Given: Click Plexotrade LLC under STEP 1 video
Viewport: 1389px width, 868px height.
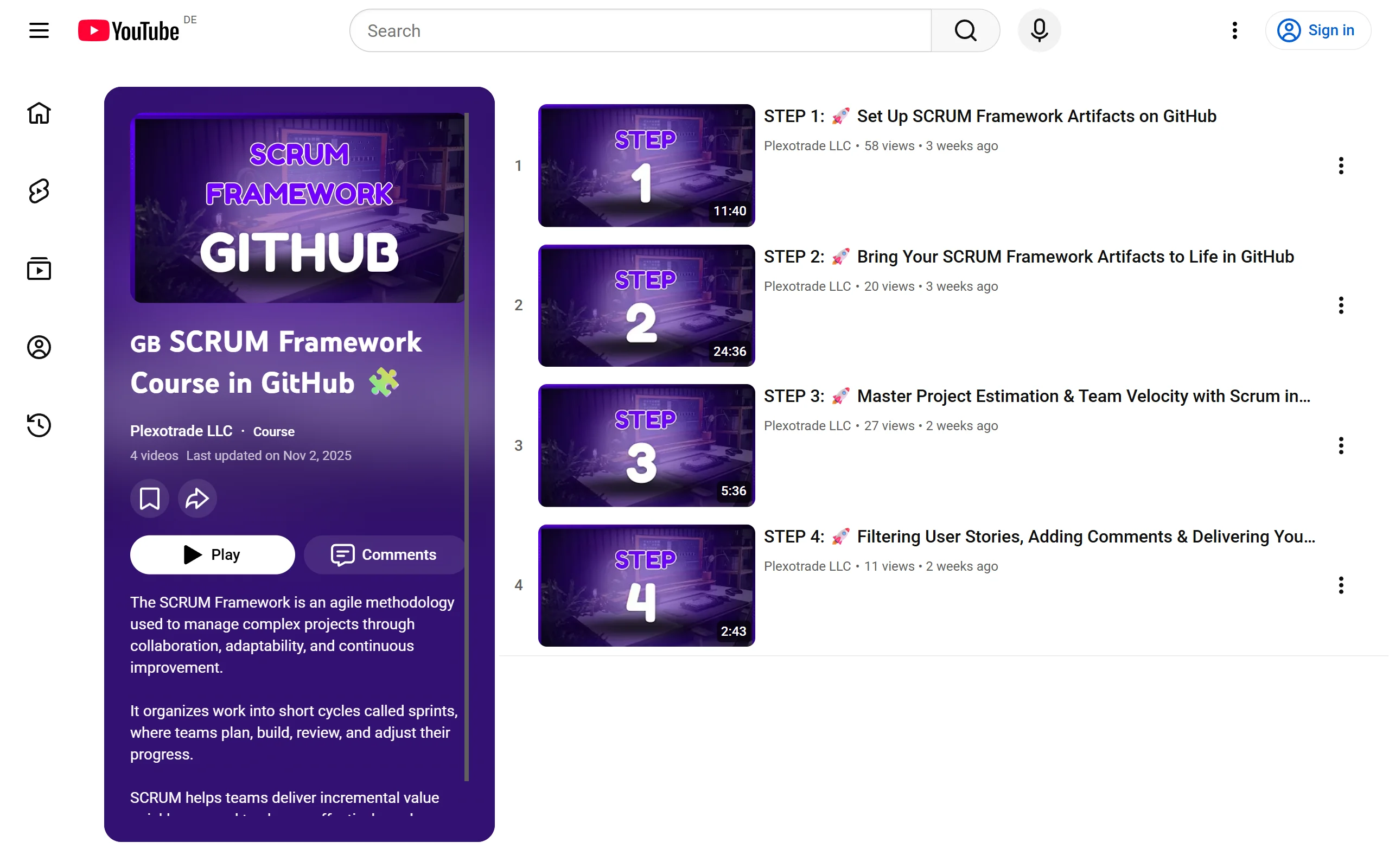Looking at the screenshot, I should point(807,146).
